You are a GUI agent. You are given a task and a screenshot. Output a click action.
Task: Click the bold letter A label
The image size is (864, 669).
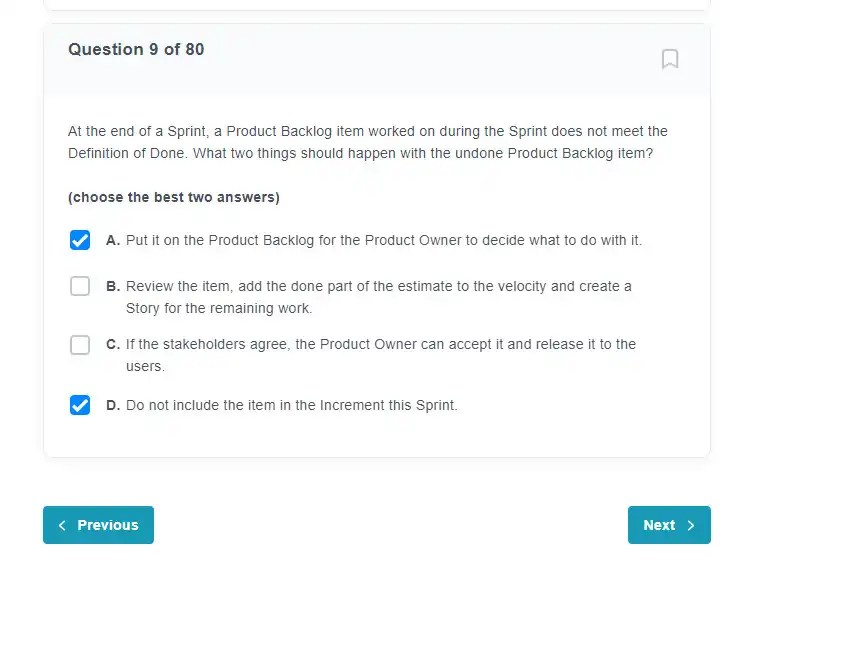[113, 240]
